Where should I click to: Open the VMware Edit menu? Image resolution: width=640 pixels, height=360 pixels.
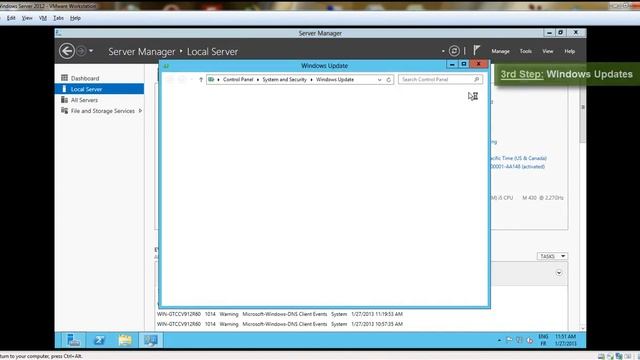[x=11, y=18]
